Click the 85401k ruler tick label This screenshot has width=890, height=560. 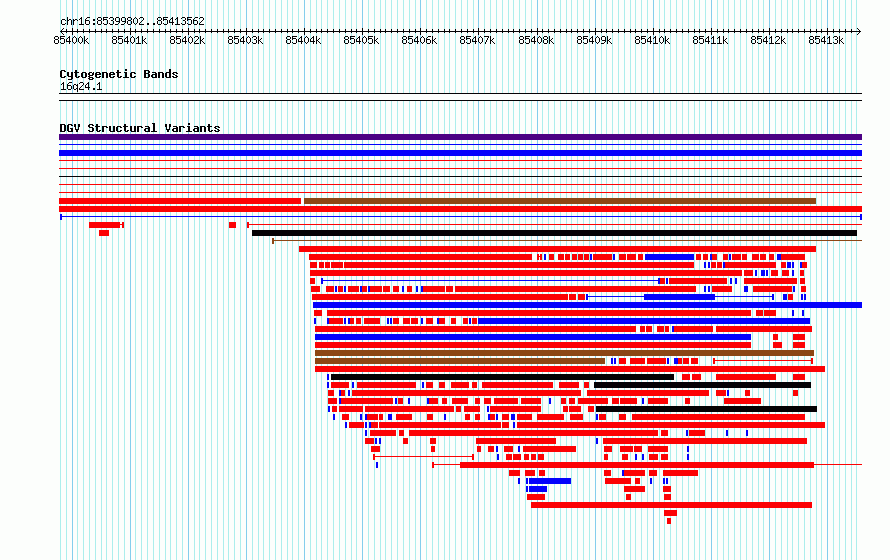tap(129, 40)
